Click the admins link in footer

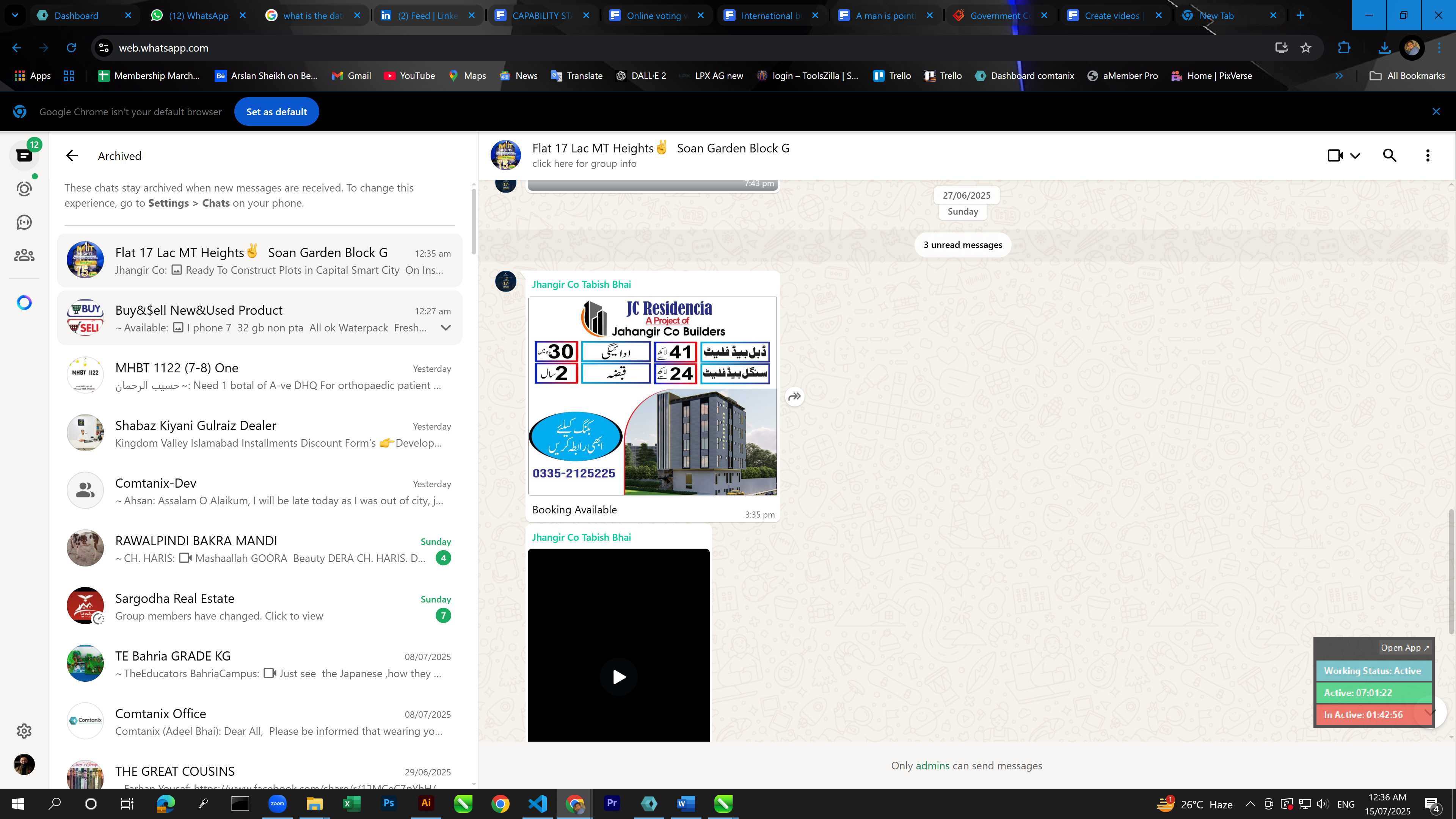[x=933, y=765]
